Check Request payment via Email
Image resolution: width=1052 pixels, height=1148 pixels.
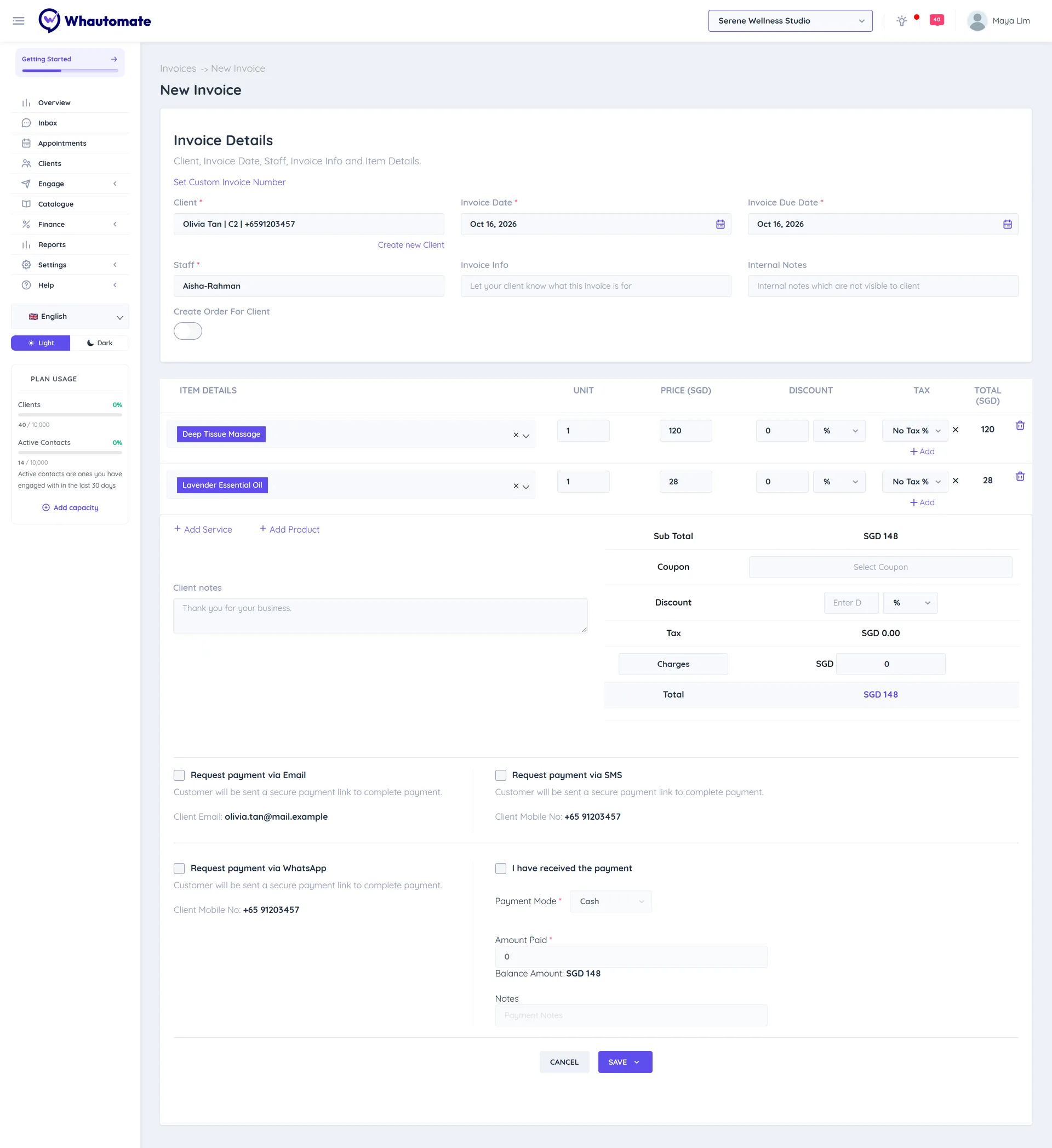[179, 775]
